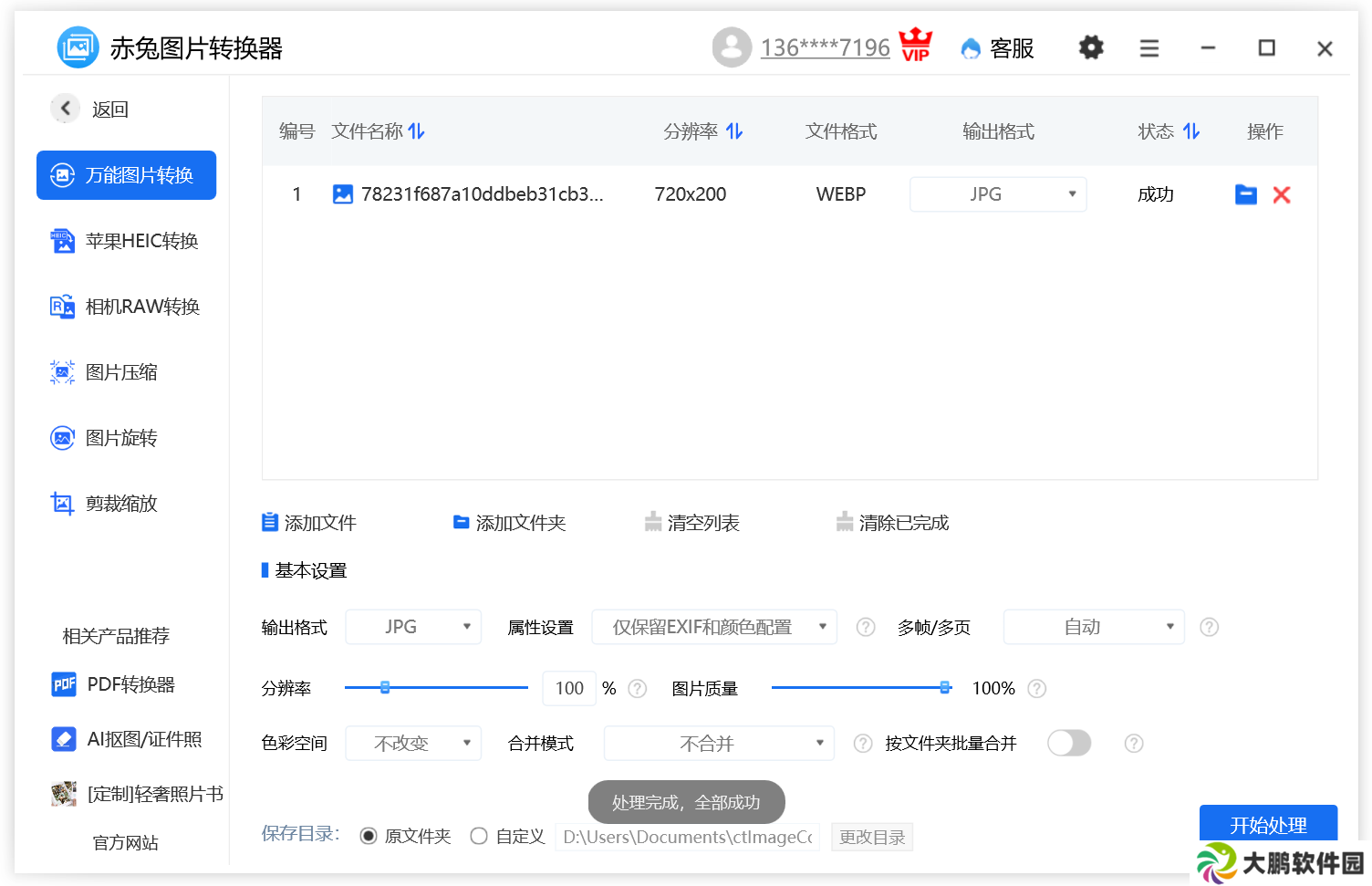Click the 图片质量 slider handle
Image resolution: width=1372 pixels, height=886 pixels.
[945, 687]
